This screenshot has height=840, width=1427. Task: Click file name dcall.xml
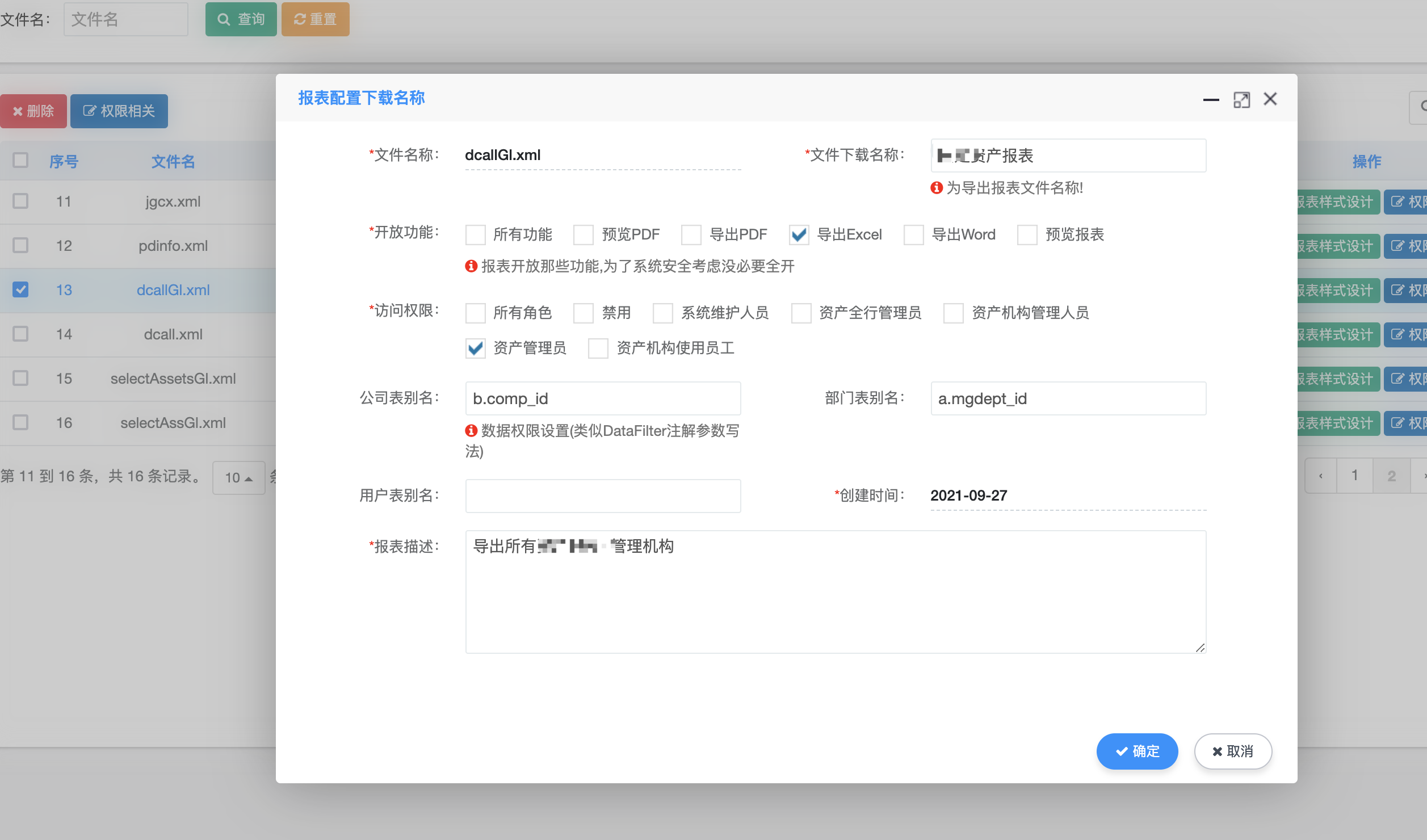click(173, 334)
